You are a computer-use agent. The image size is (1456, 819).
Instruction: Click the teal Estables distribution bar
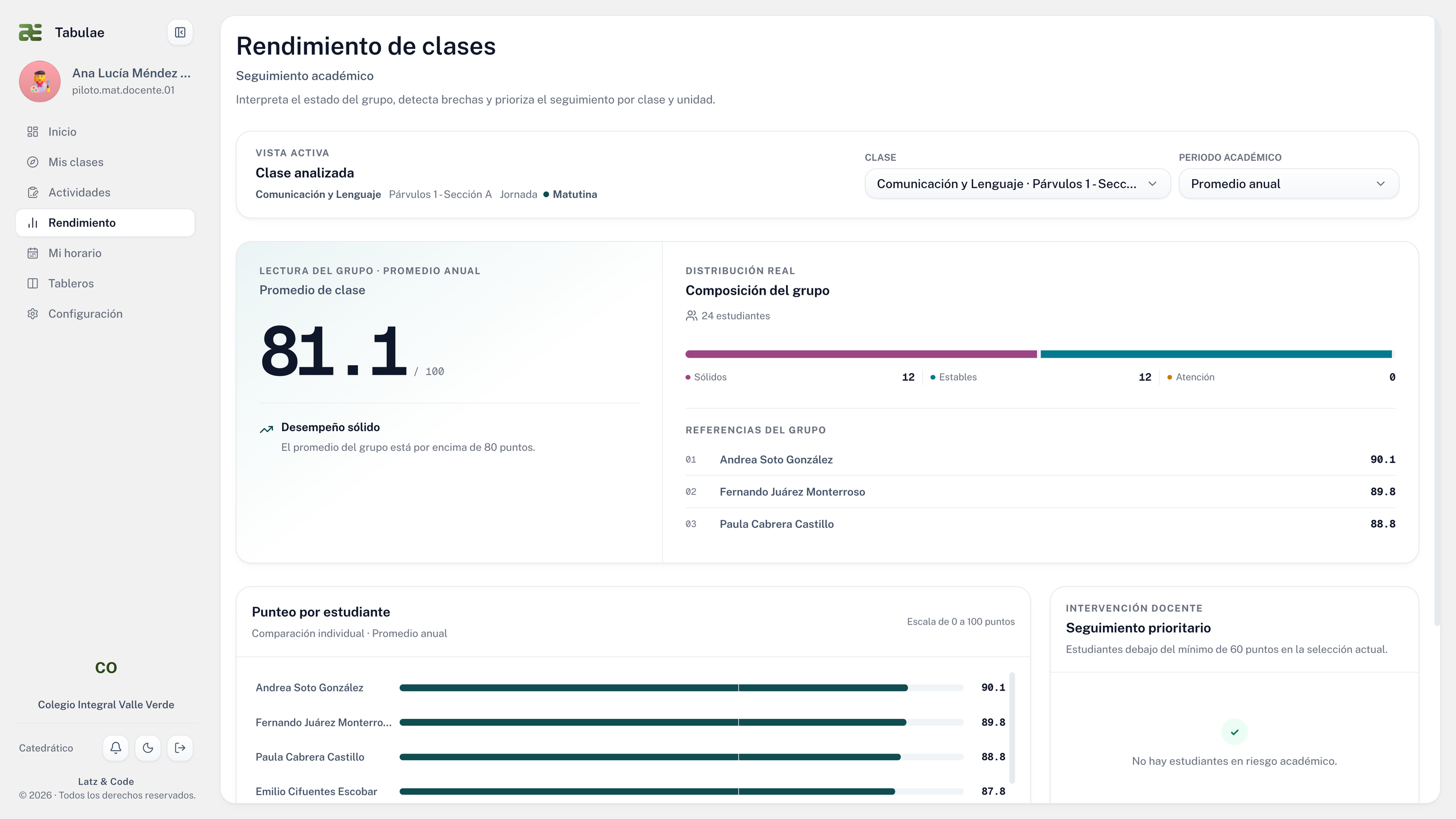[x=1216, y=354]
